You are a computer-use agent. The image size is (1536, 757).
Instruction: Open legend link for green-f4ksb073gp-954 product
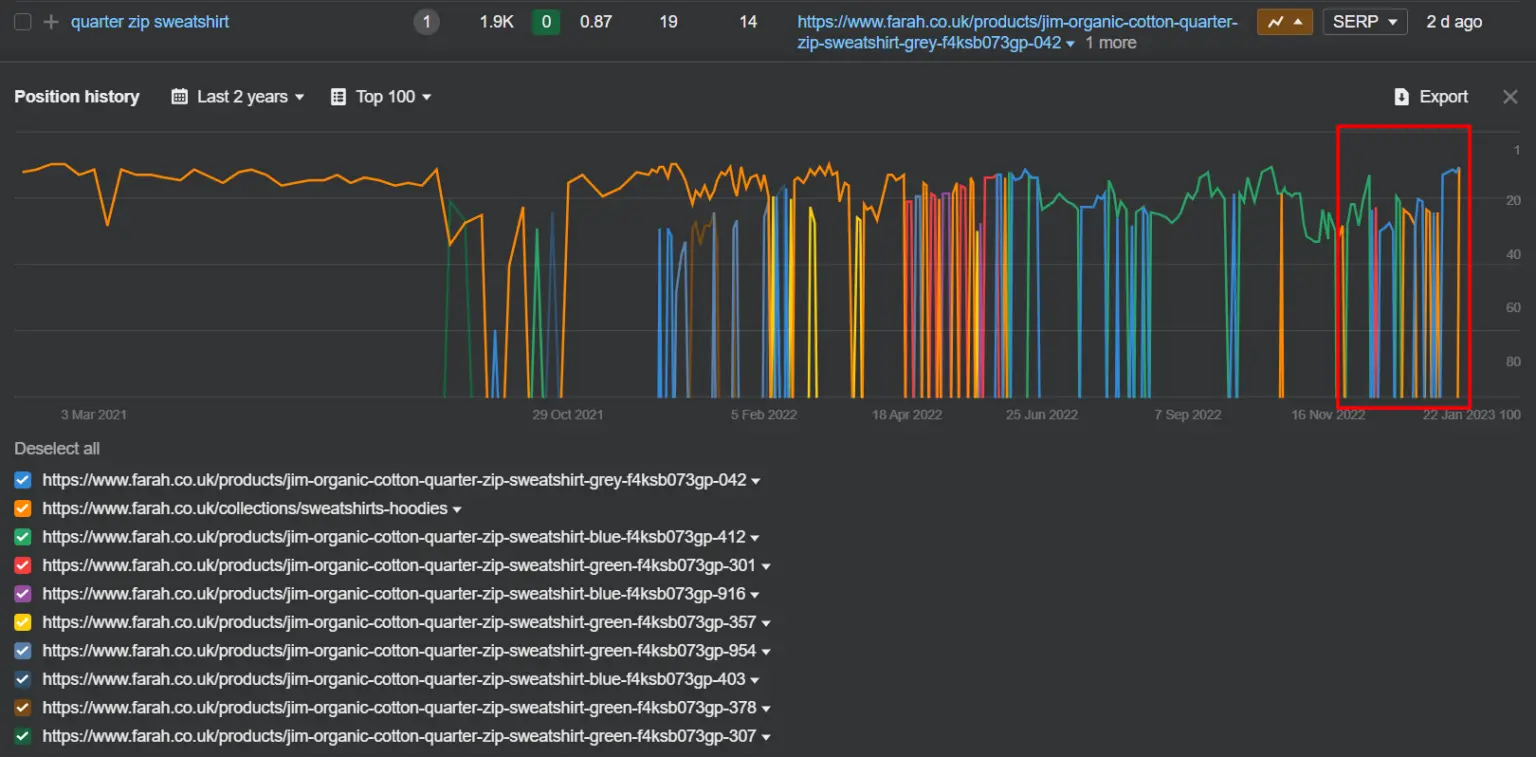pyautogui.click(x=399, y=651)
